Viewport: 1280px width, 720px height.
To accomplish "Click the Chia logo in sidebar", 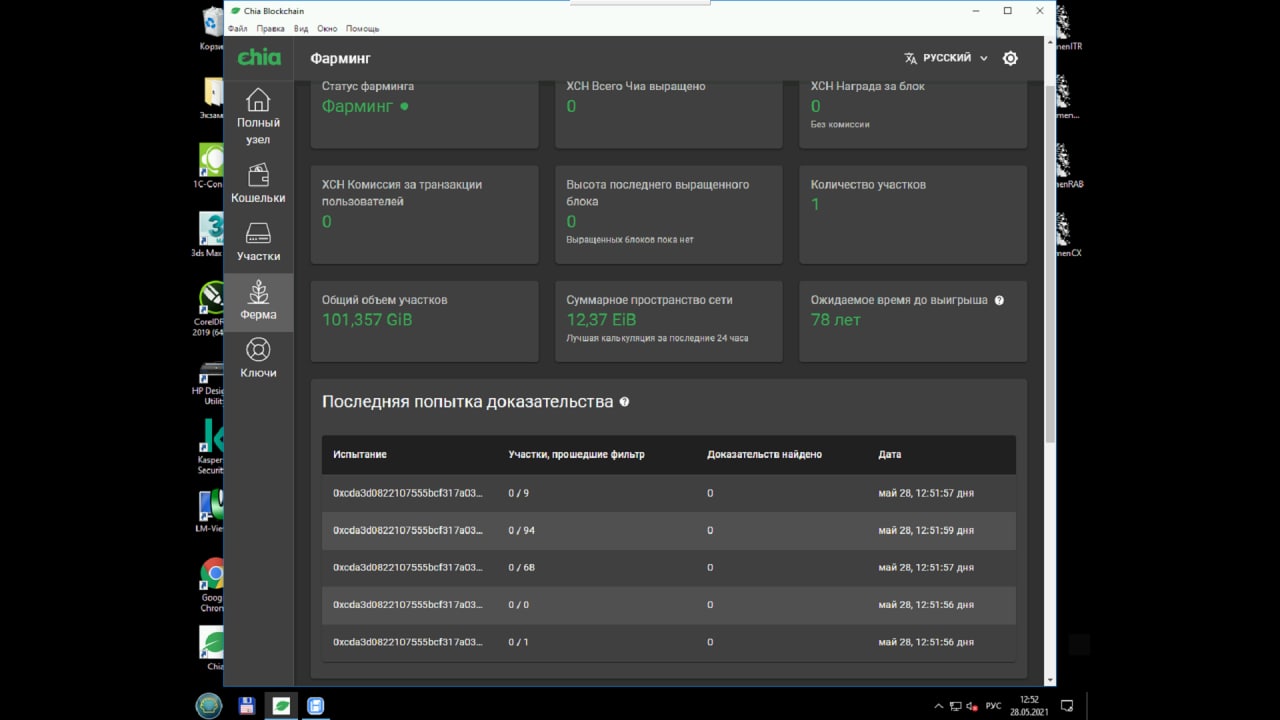I will click(x=259, y=58).
